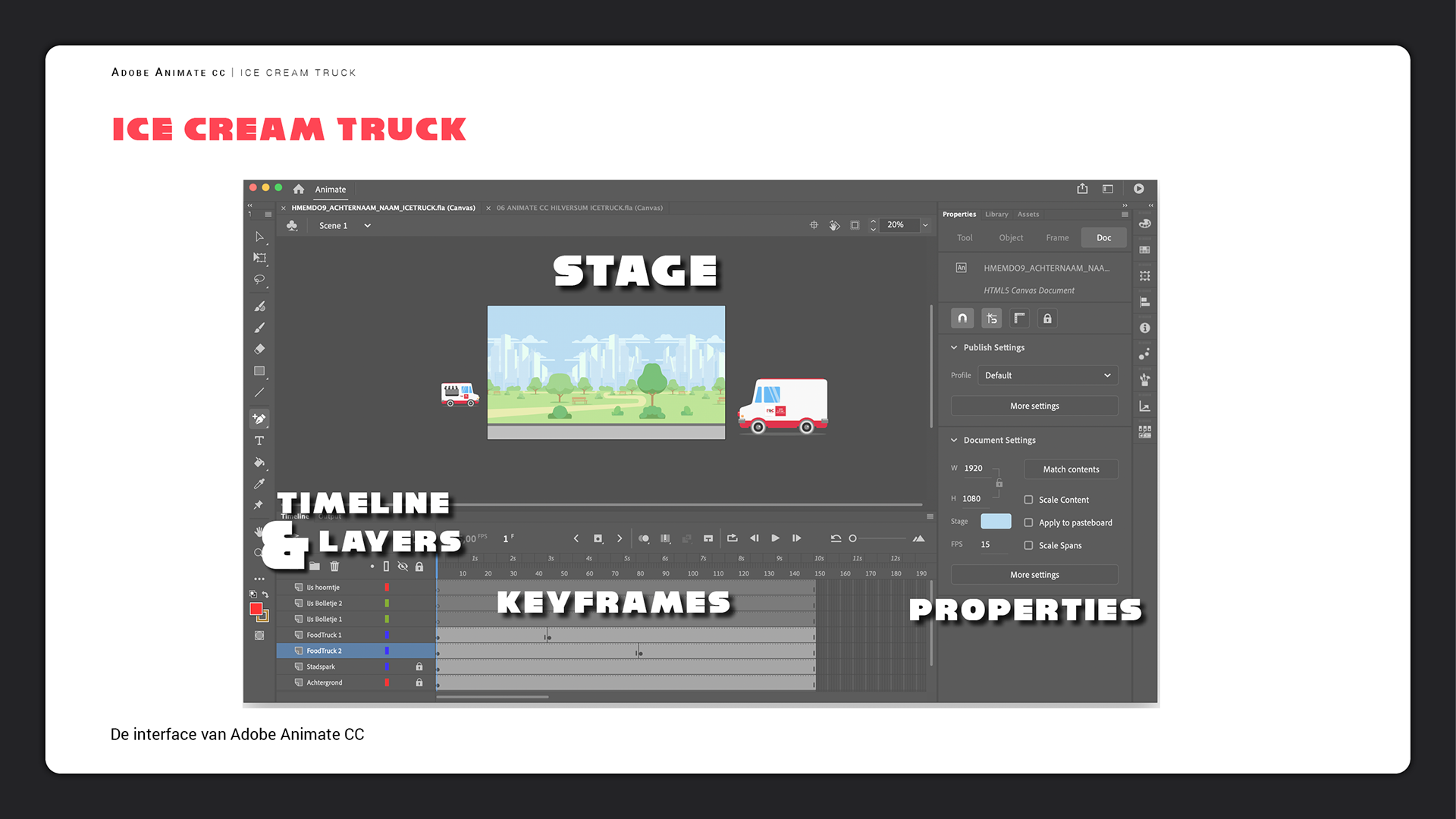
Task: Toggle lock on the Stadspark layer
Action: pyautogui.click(x=419, y=667)
